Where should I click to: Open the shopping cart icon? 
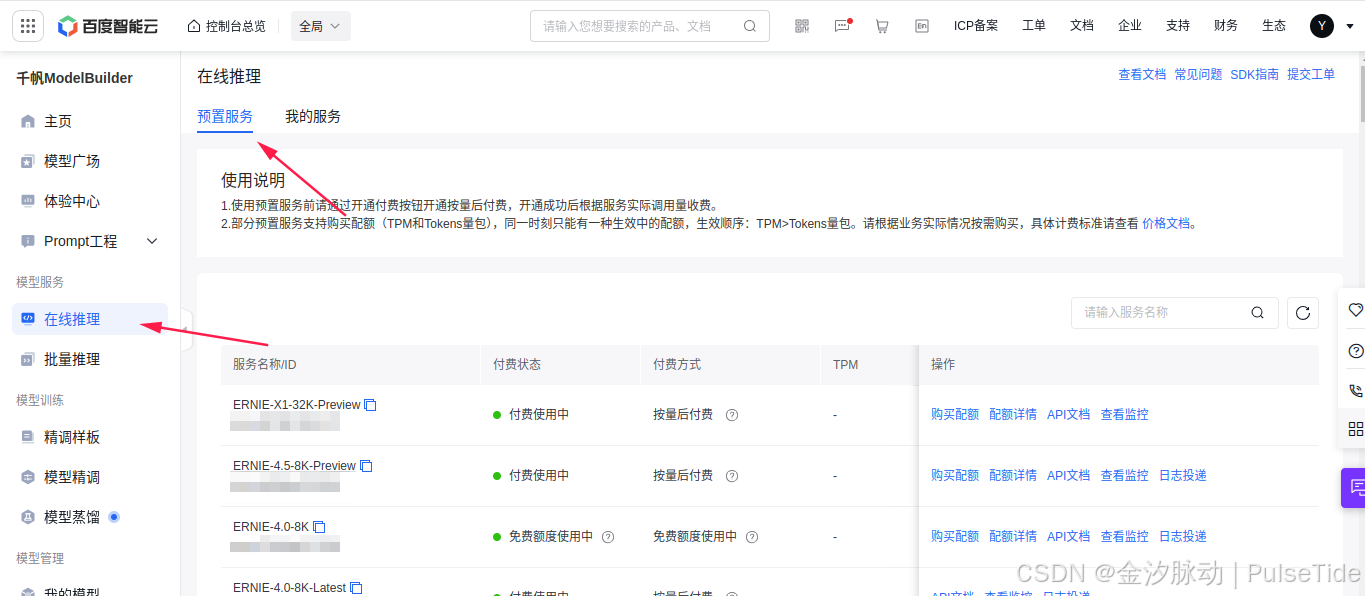[x=881, y=26]
